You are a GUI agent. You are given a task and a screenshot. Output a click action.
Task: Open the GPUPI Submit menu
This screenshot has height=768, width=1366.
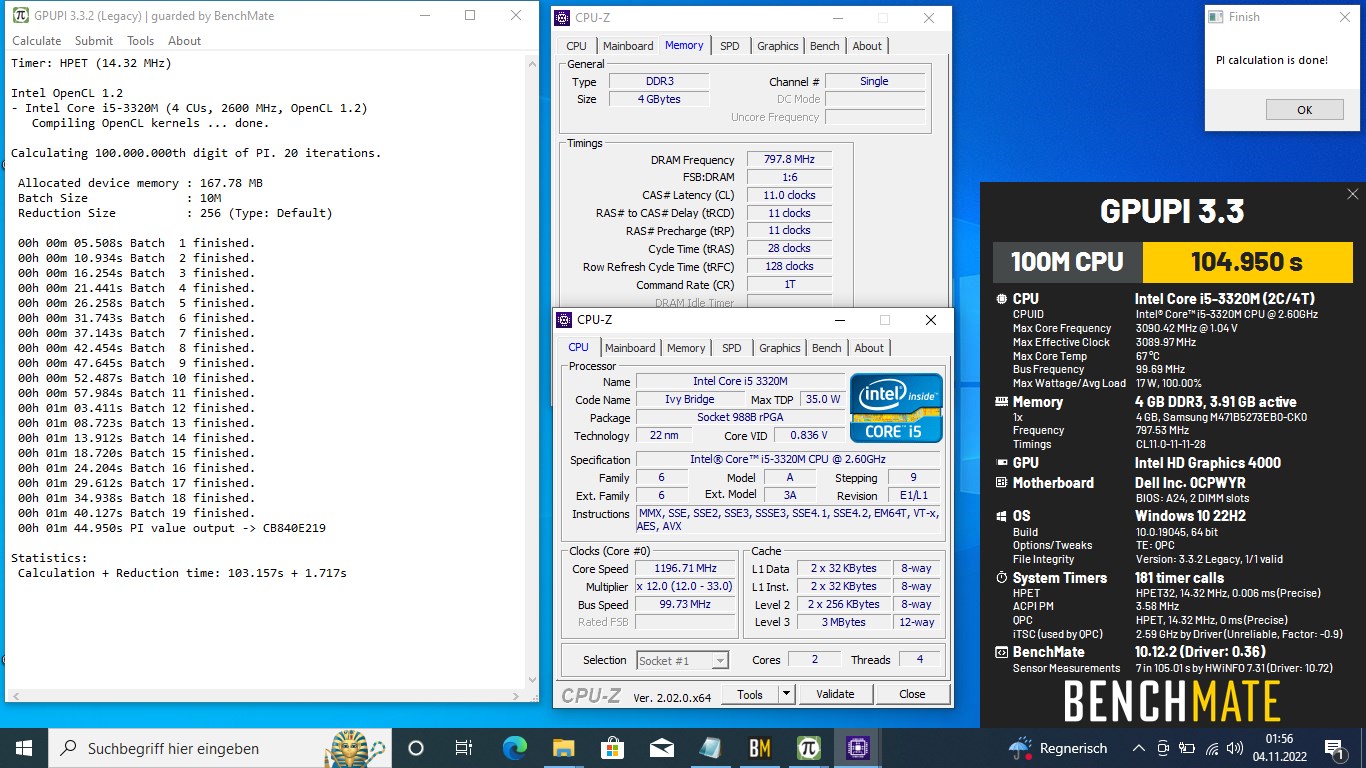94,41
